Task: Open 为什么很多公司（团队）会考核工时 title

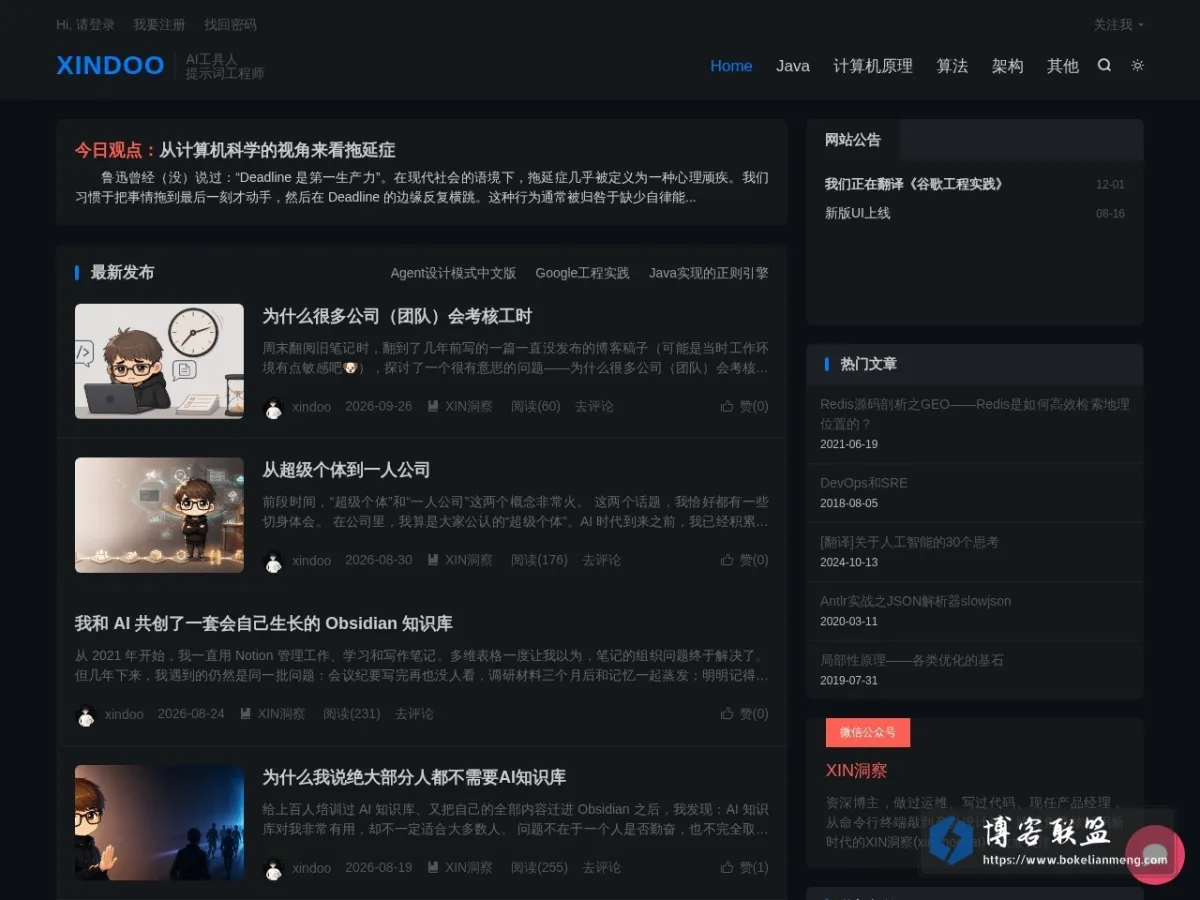Action: tap(397, 316)
